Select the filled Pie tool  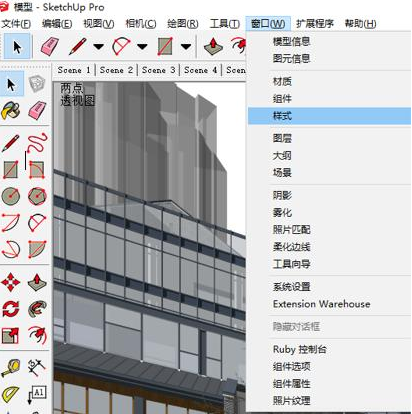(37, 249)
